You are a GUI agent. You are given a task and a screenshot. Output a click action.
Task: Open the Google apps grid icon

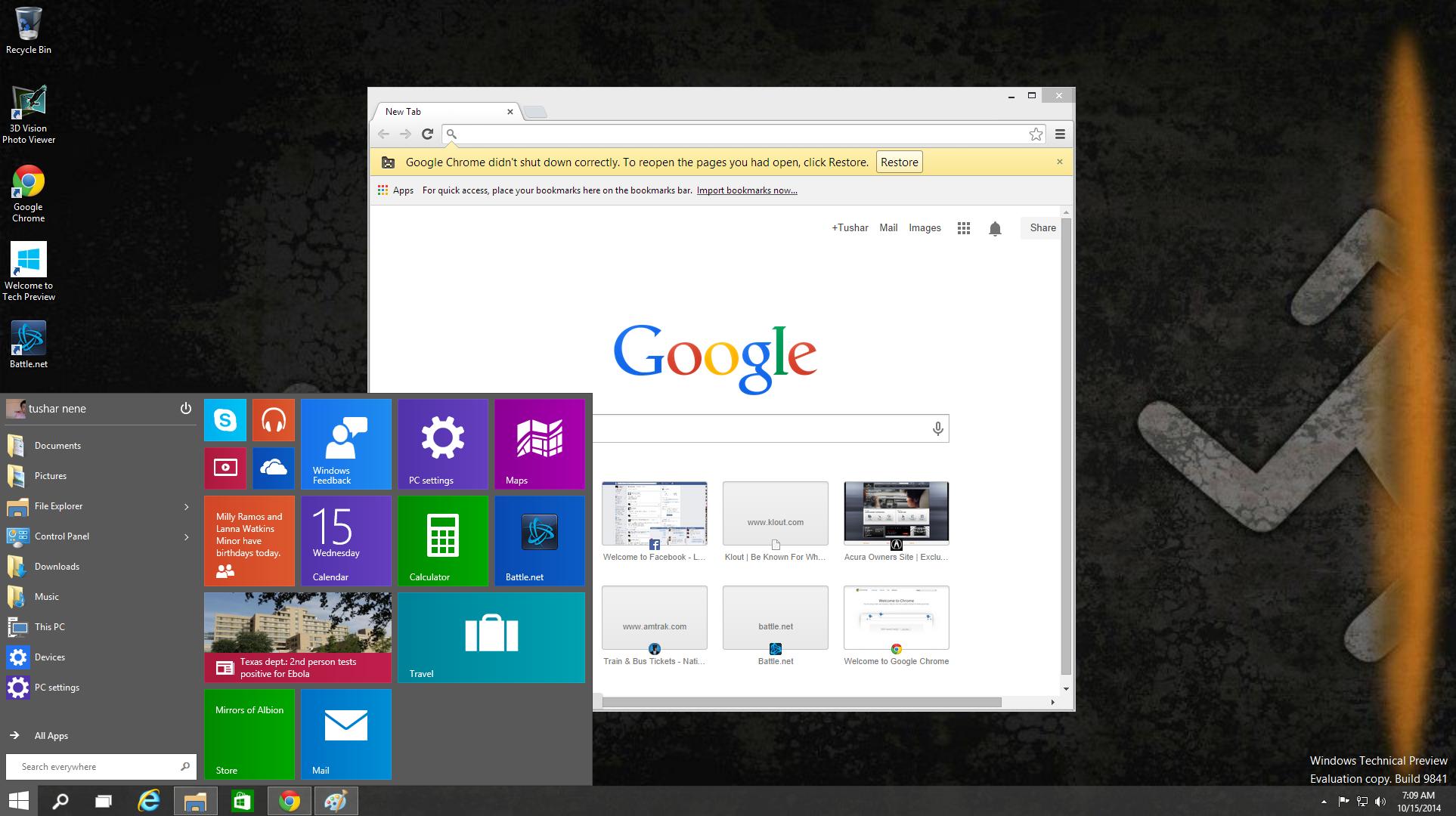click(x=964, y=228)
